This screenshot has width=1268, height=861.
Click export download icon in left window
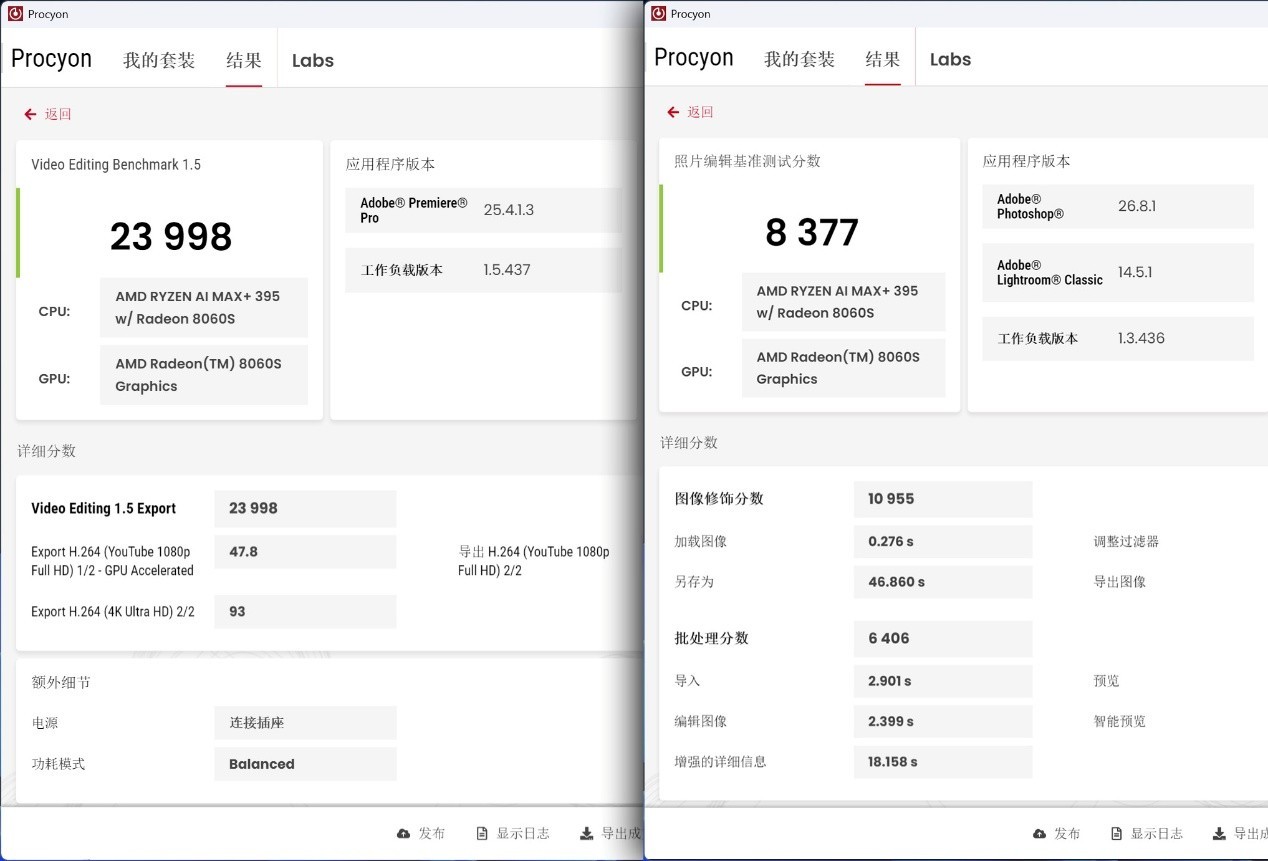(587, 833)
